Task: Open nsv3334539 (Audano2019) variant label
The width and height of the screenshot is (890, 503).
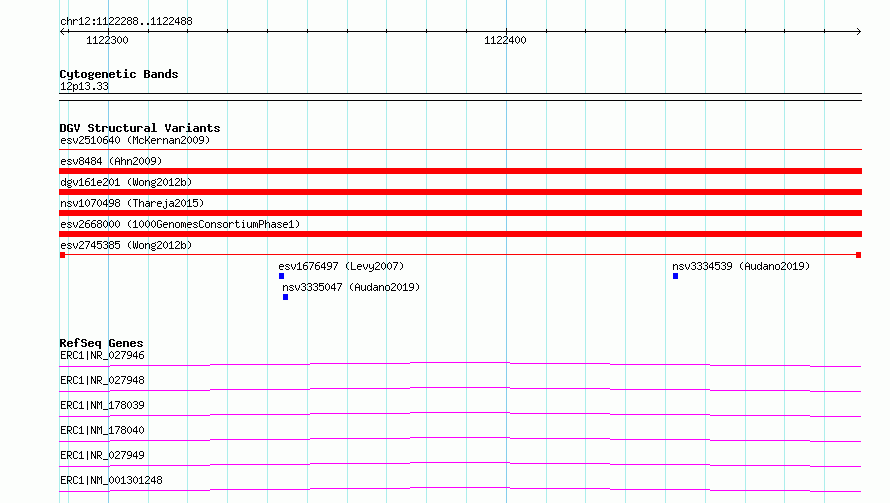Action: 741,266
